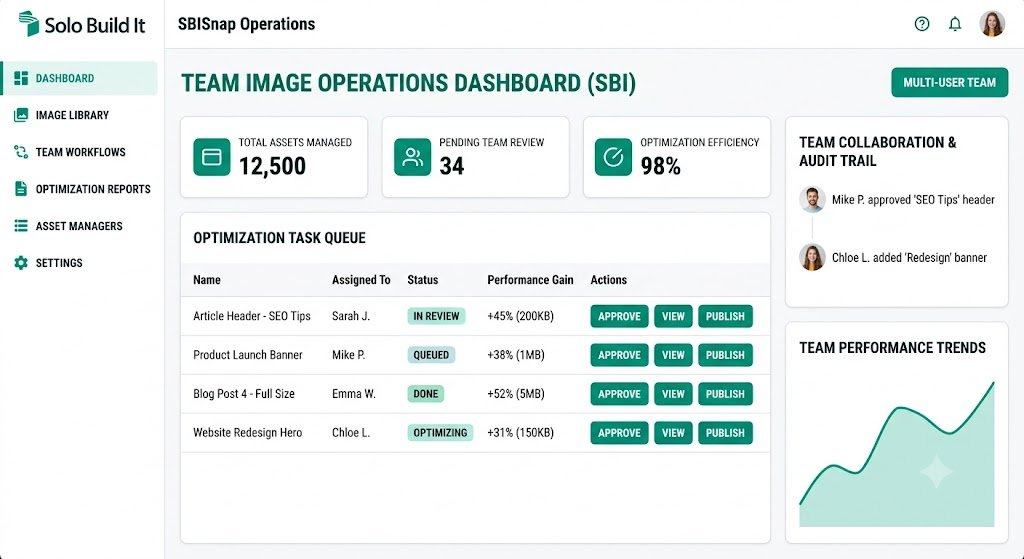Click the Performance Gain column header
This screenshot has width=1024, height=559.
(x=530, y=280)
